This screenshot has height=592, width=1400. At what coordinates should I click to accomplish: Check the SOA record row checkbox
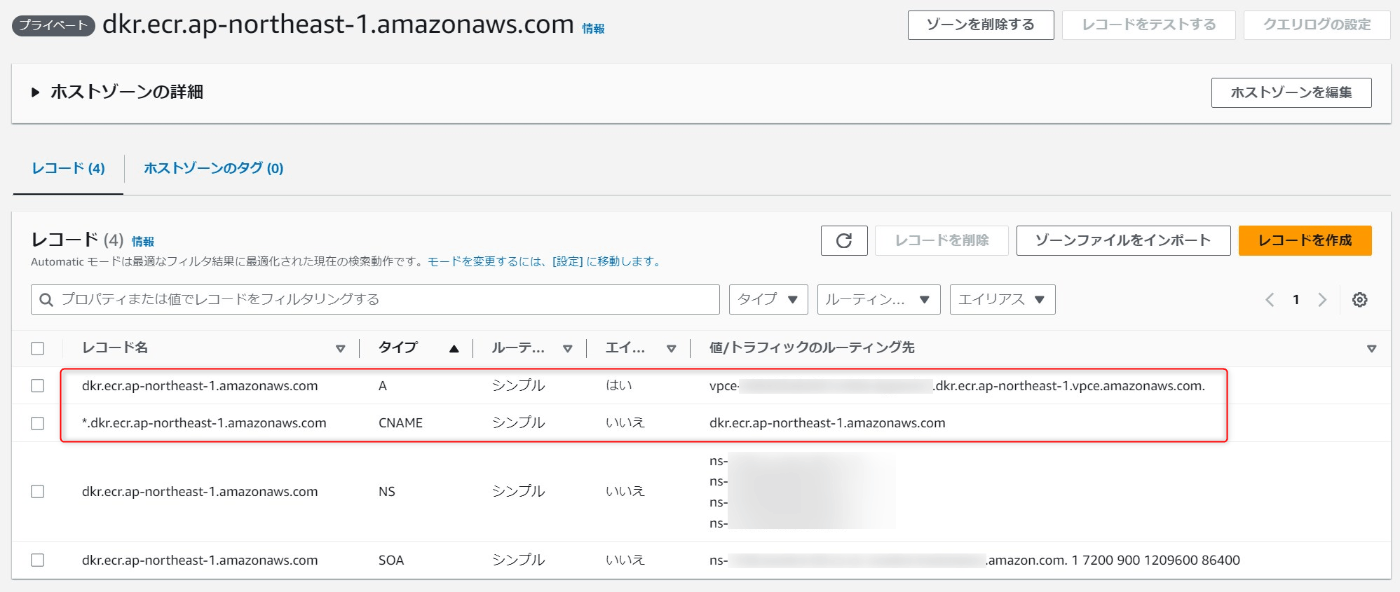coord(38,560)
